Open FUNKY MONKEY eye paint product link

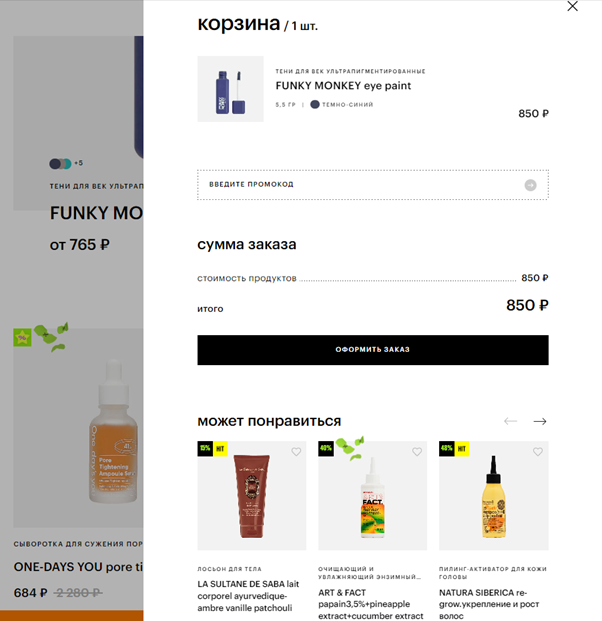pyautogui.click(x=343, y=86)
